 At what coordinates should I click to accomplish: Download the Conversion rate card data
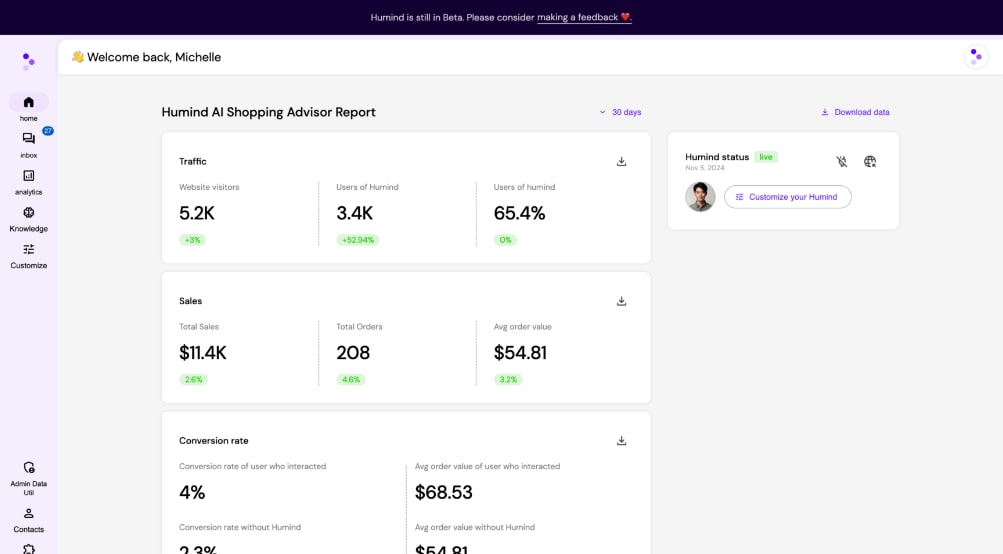click(621, 441)
